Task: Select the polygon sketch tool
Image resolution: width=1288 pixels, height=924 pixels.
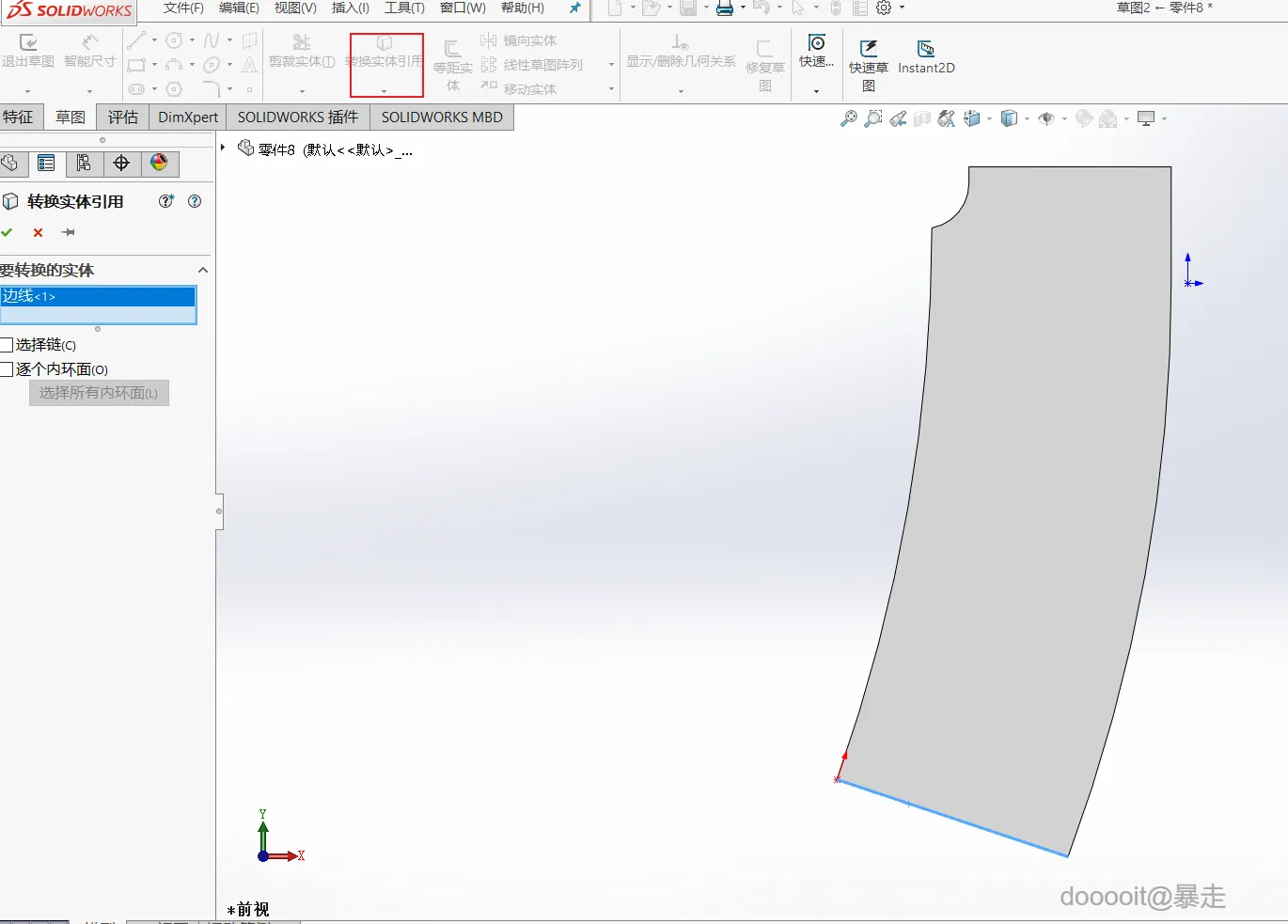Action: coord(174,89)
